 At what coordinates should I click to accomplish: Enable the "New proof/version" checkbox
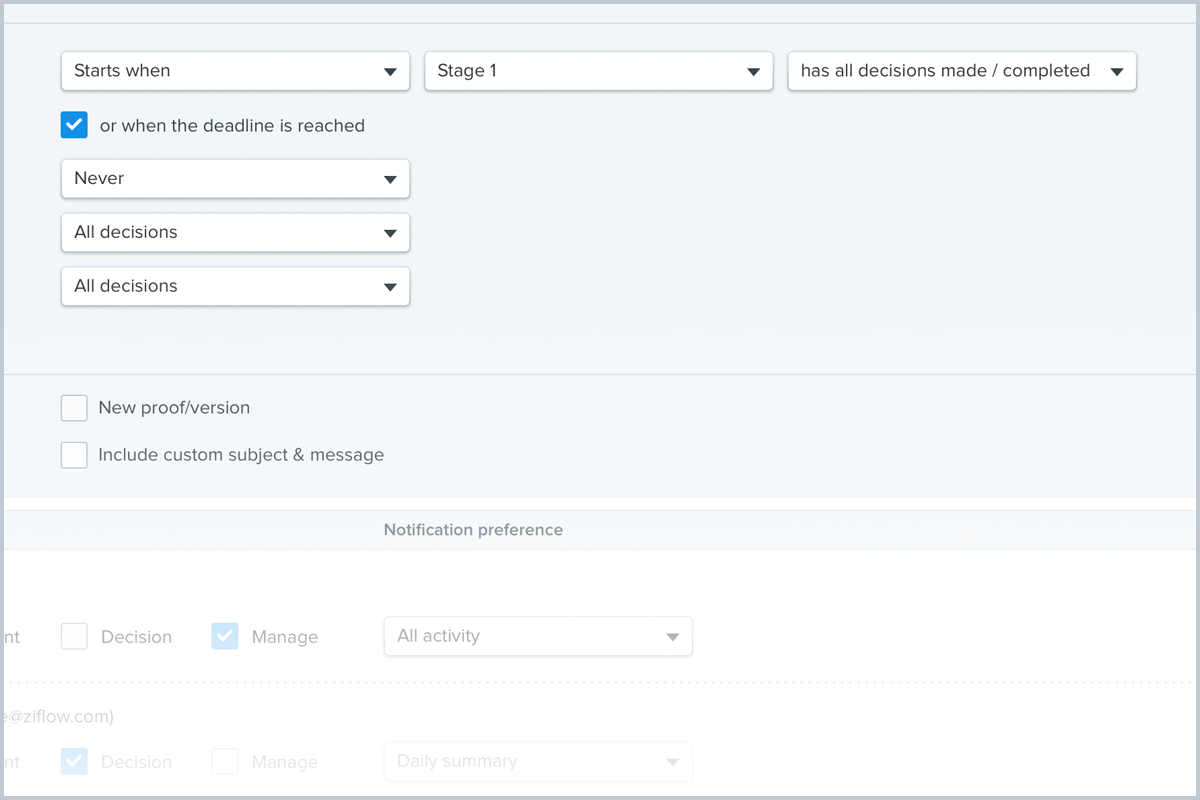pyautogui.click(x=74, y=407)
